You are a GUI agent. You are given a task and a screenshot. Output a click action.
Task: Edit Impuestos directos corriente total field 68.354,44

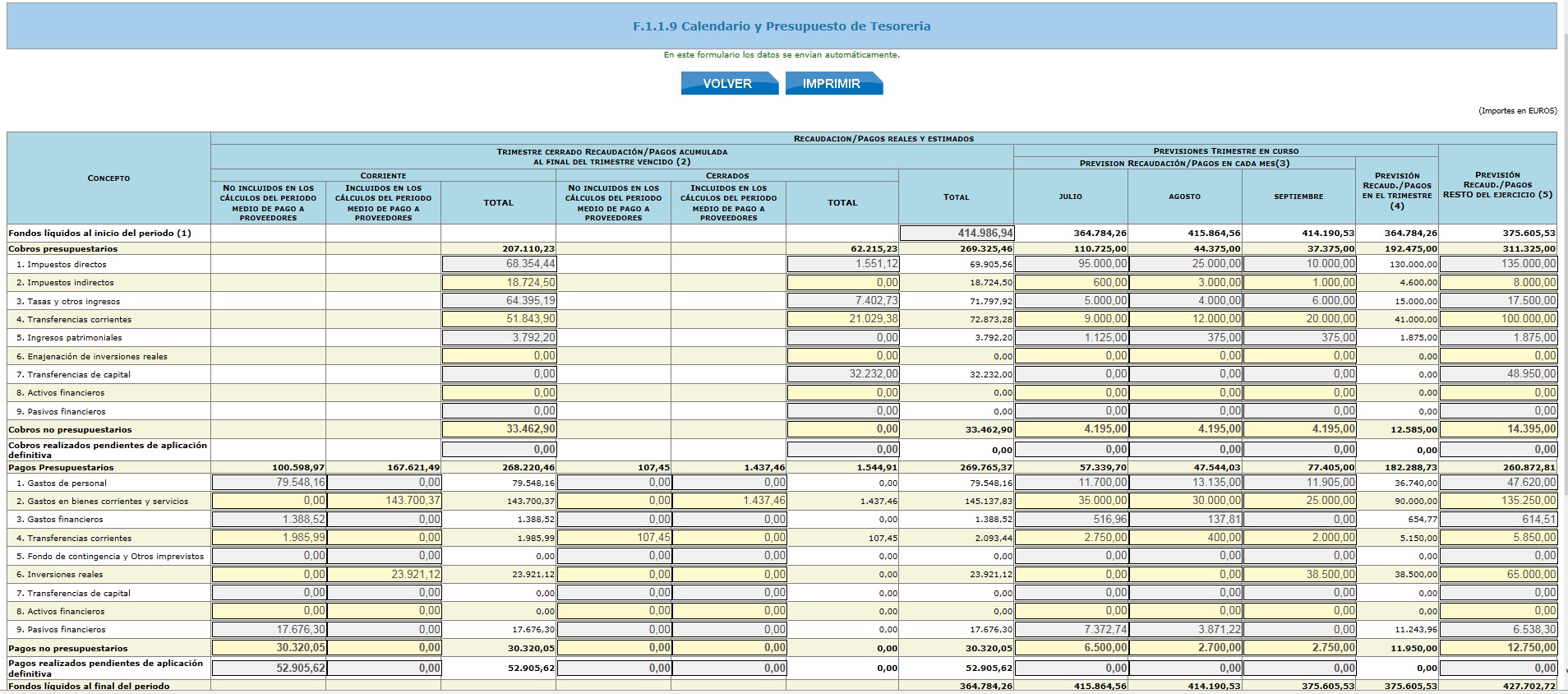click(500, 264)
